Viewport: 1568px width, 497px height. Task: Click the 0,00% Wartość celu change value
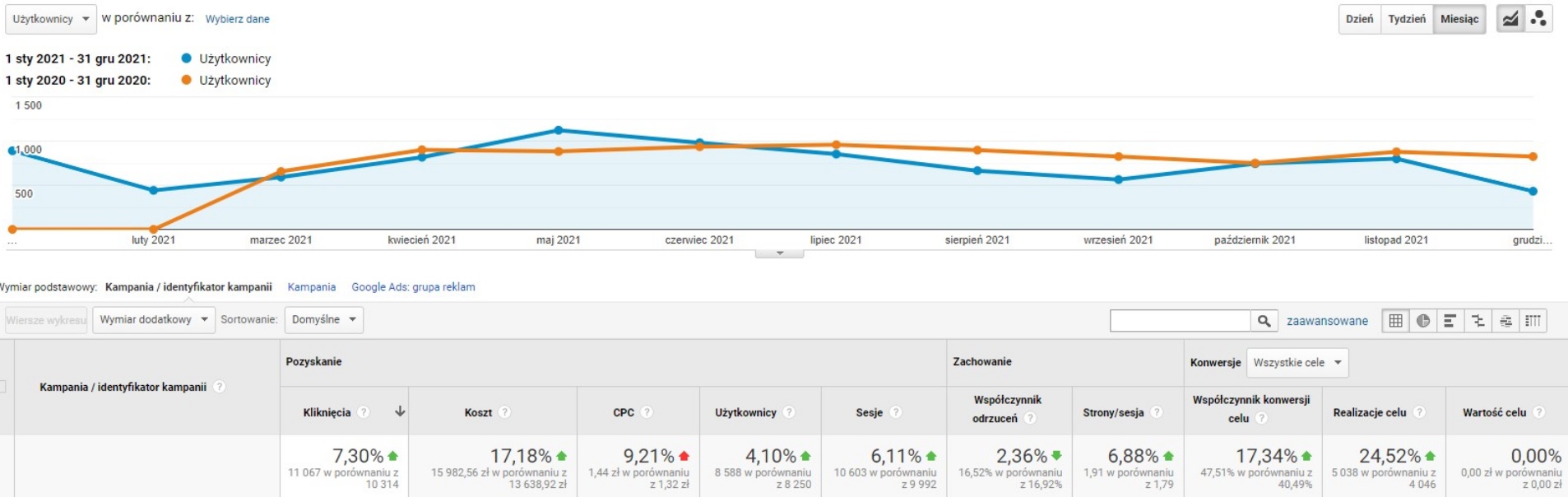(1536, 456)
